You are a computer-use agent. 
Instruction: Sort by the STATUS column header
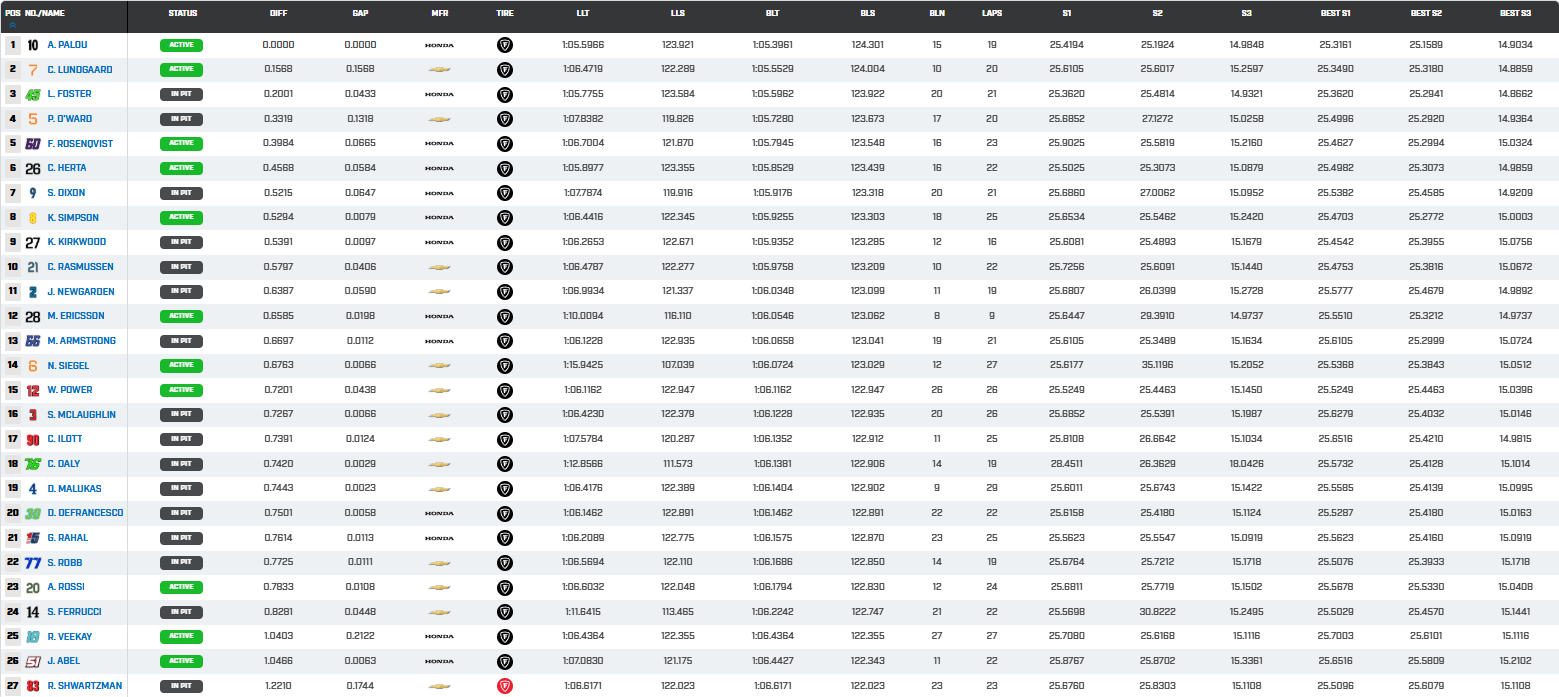tap(182, 15)
